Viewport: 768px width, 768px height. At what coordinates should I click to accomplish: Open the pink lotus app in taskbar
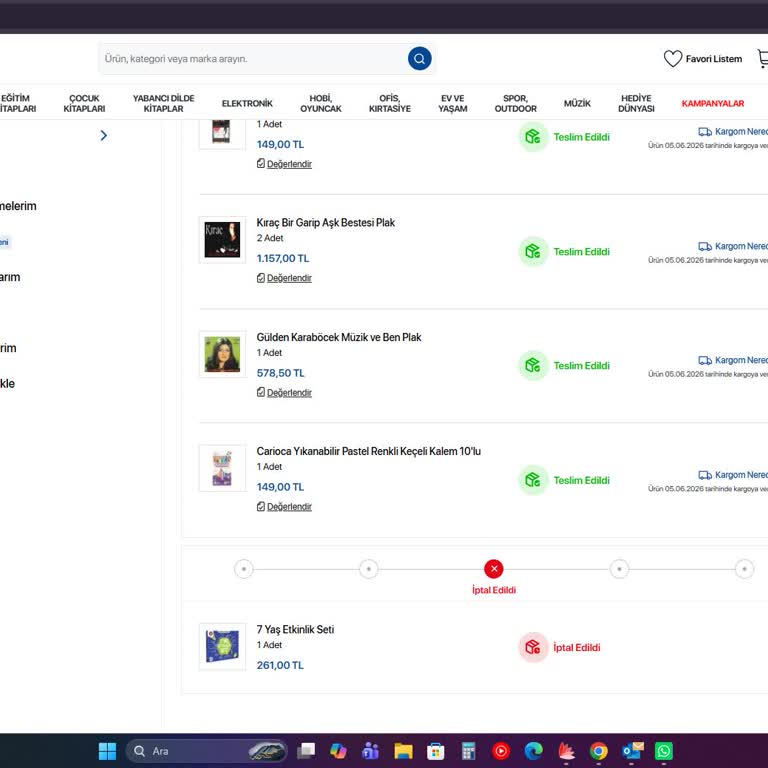point(566,751)
